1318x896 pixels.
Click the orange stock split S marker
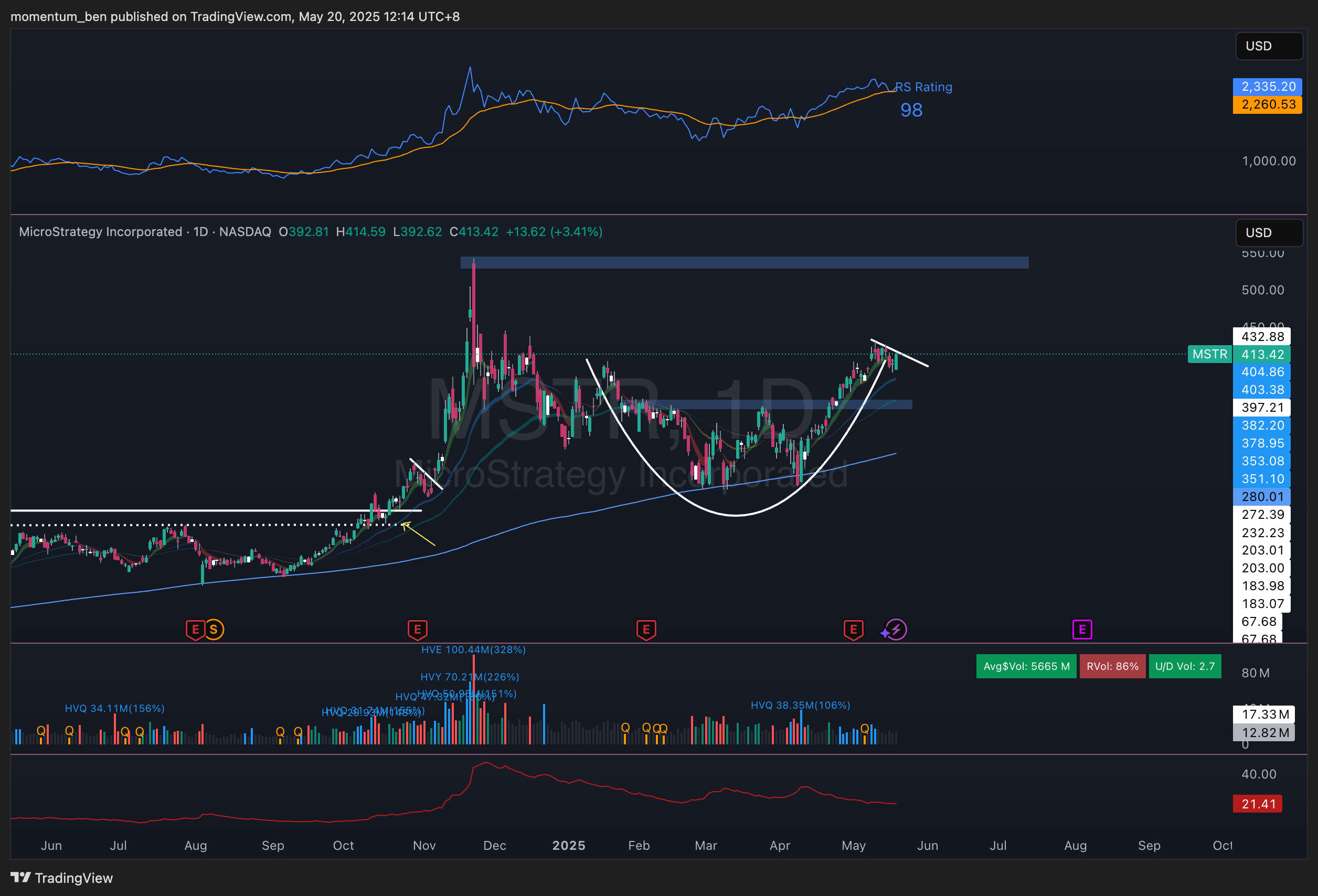click(214, 630)
